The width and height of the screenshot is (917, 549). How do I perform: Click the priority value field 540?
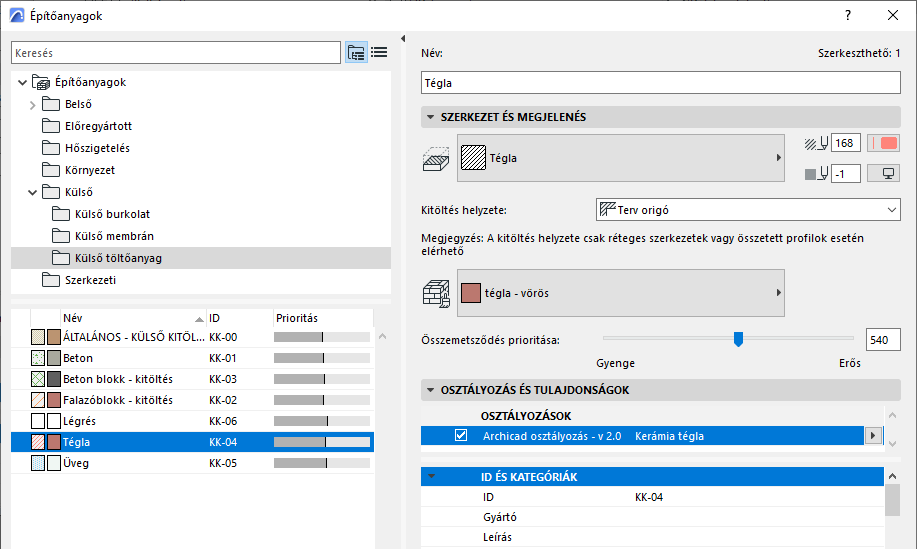(x=883, y=340)
